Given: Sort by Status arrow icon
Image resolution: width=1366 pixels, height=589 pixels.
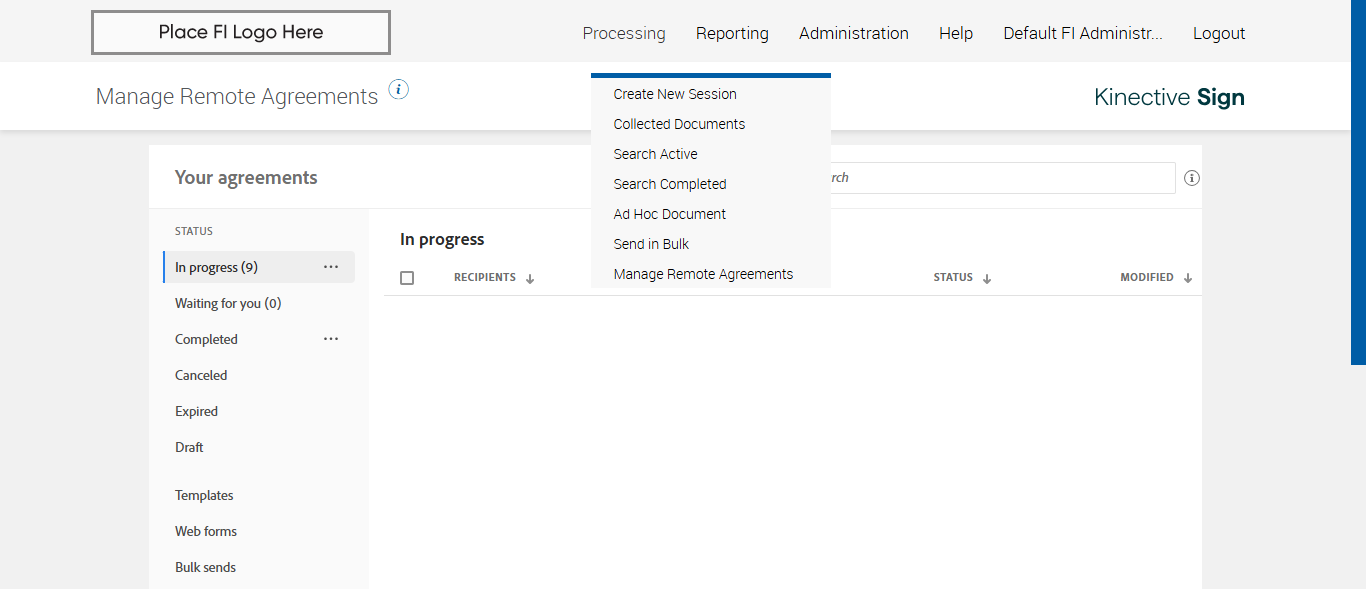Looking at the screenshot, I should pyautogui.click(x=987, y=279).
